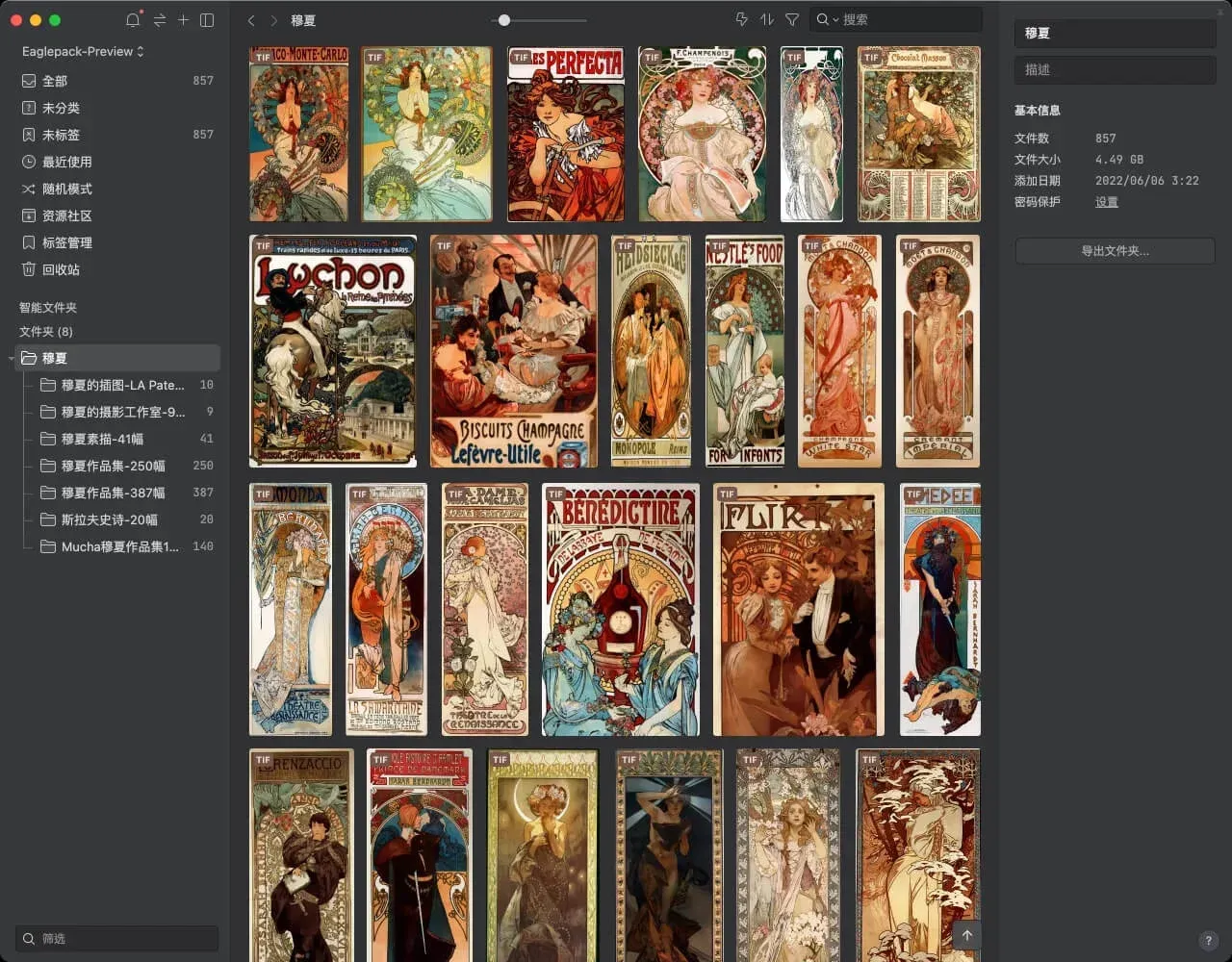This screenshot has height=962, width=1232.
Task: Select 未标签 in the sidebar
Action: [117, 135]
